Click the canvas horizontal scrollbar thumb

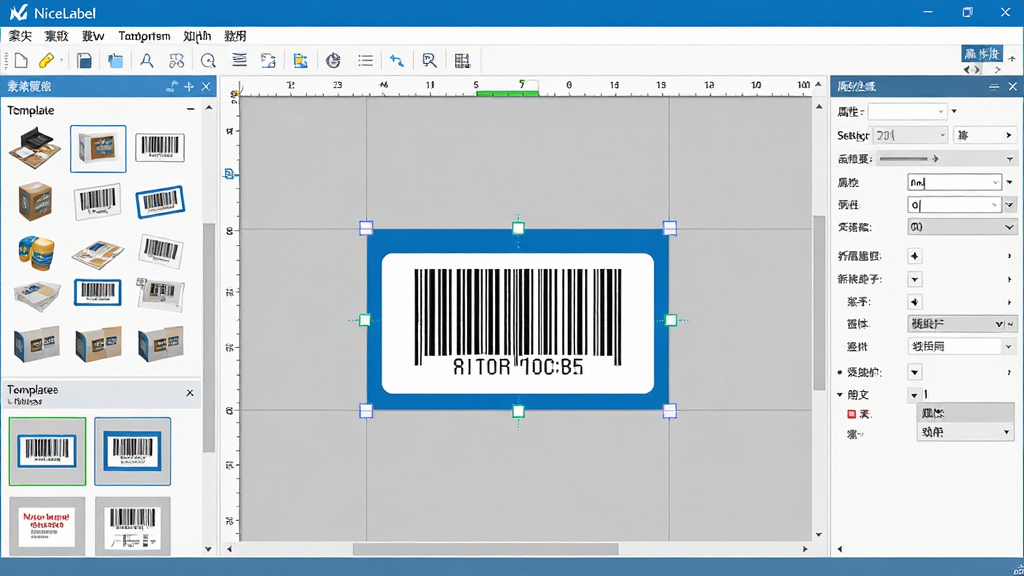point(485,549)
